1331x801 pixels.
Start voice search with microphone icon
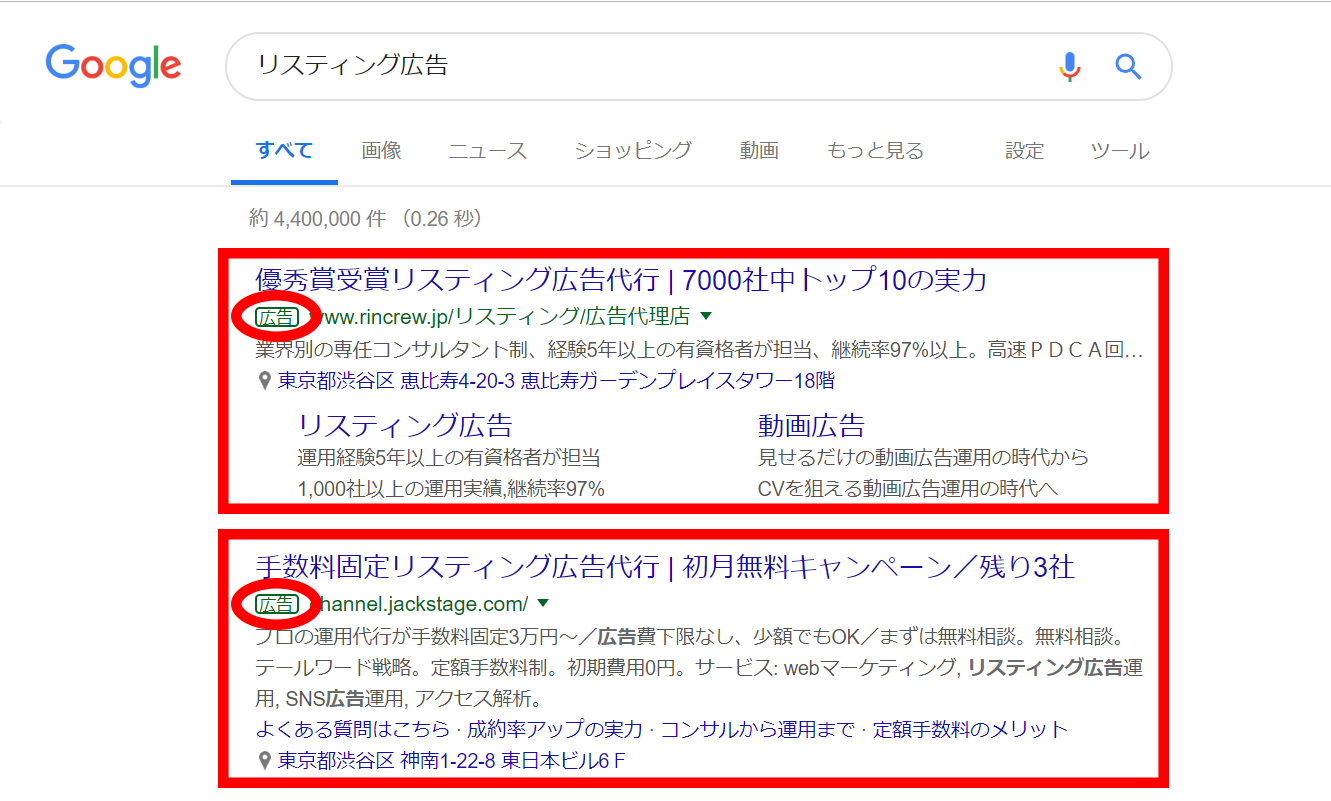pos(1069,67)
